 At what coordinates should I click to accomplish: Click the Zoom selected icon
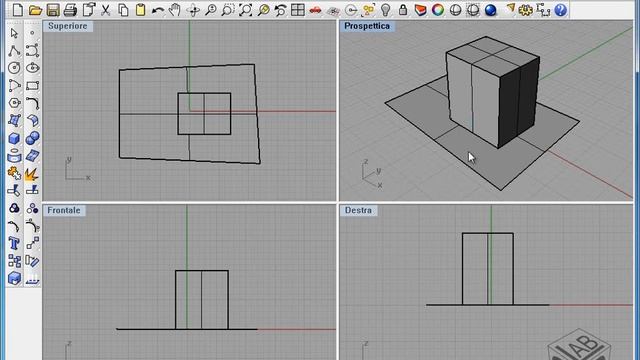coord(263,9)
